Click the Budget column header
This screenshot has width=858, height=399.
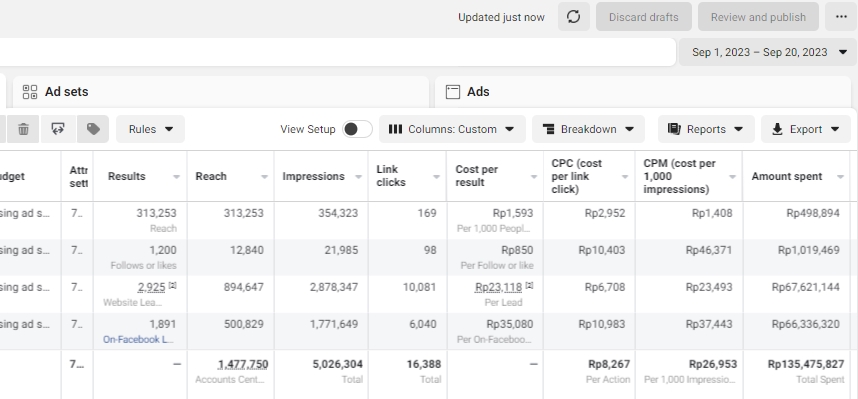pyautogui.click(x=31, y=176)
